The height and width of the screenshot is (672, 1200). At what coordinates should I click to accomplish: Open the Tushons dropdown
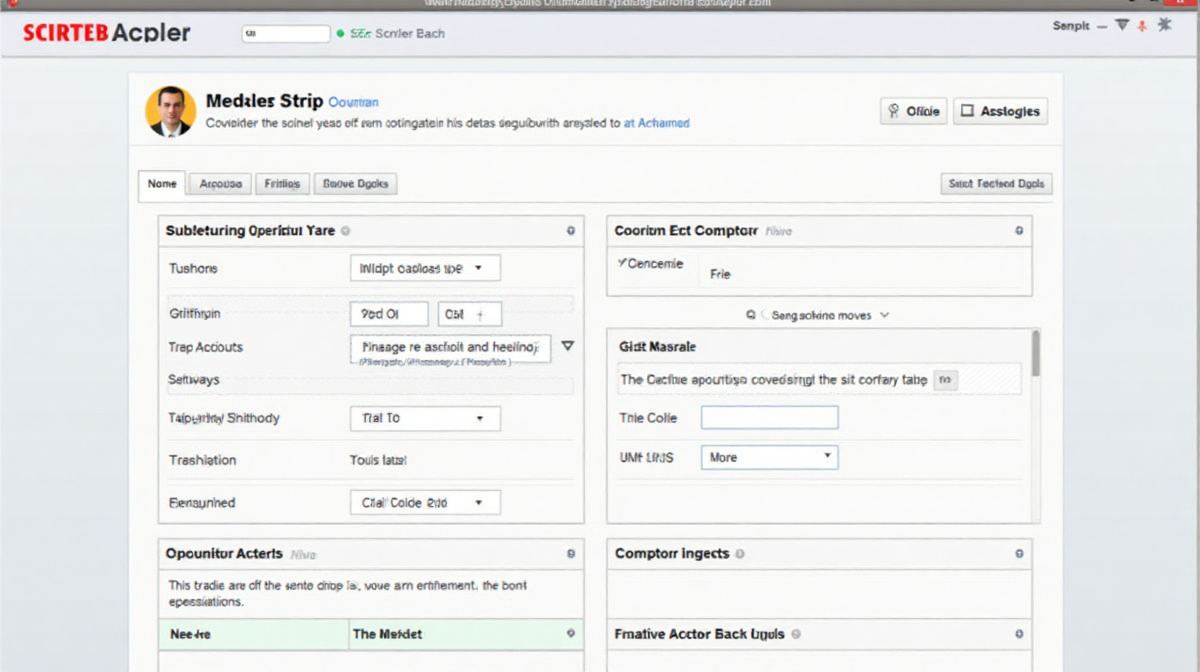tap(425, 268)
